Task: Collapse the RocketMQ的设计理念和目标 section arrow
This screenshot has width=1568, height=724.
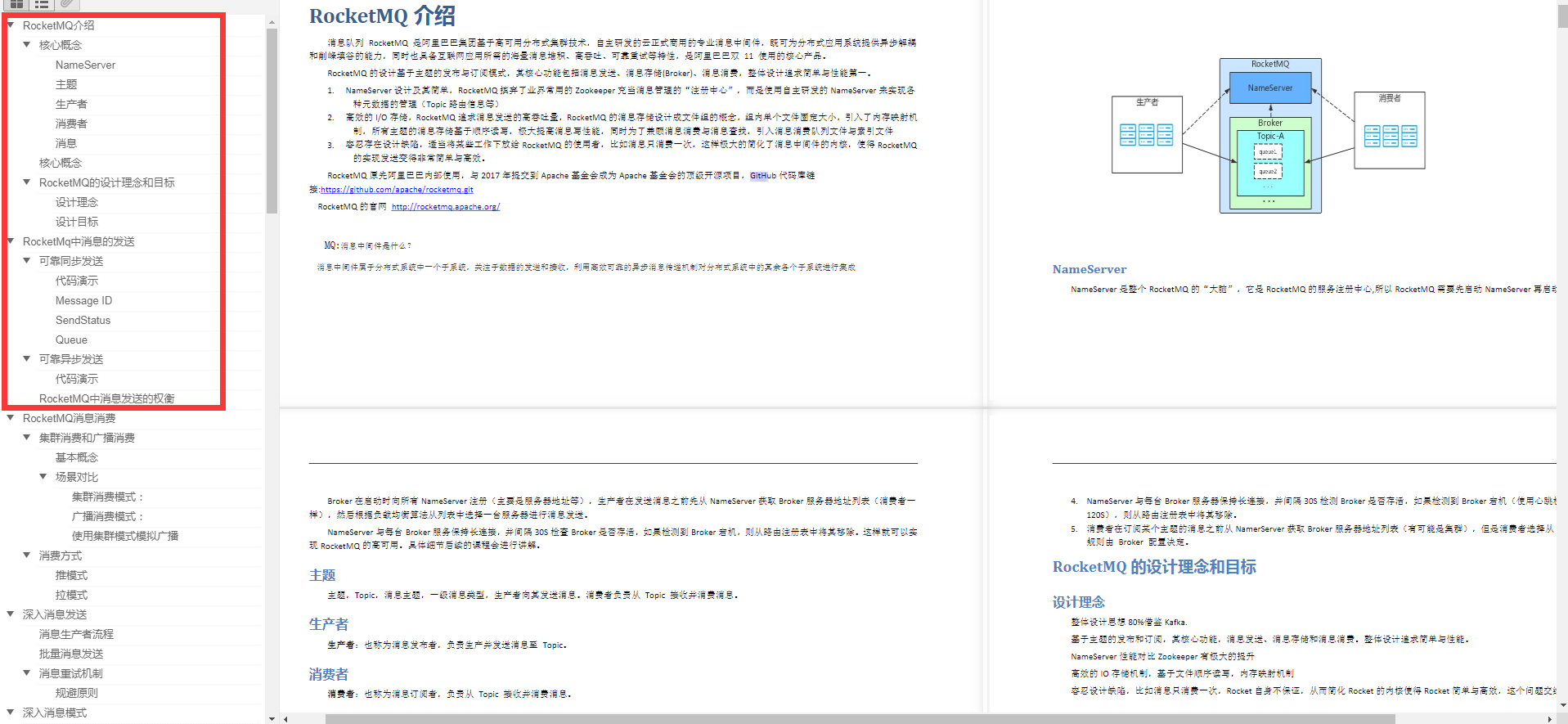Action: click(27, 182)
